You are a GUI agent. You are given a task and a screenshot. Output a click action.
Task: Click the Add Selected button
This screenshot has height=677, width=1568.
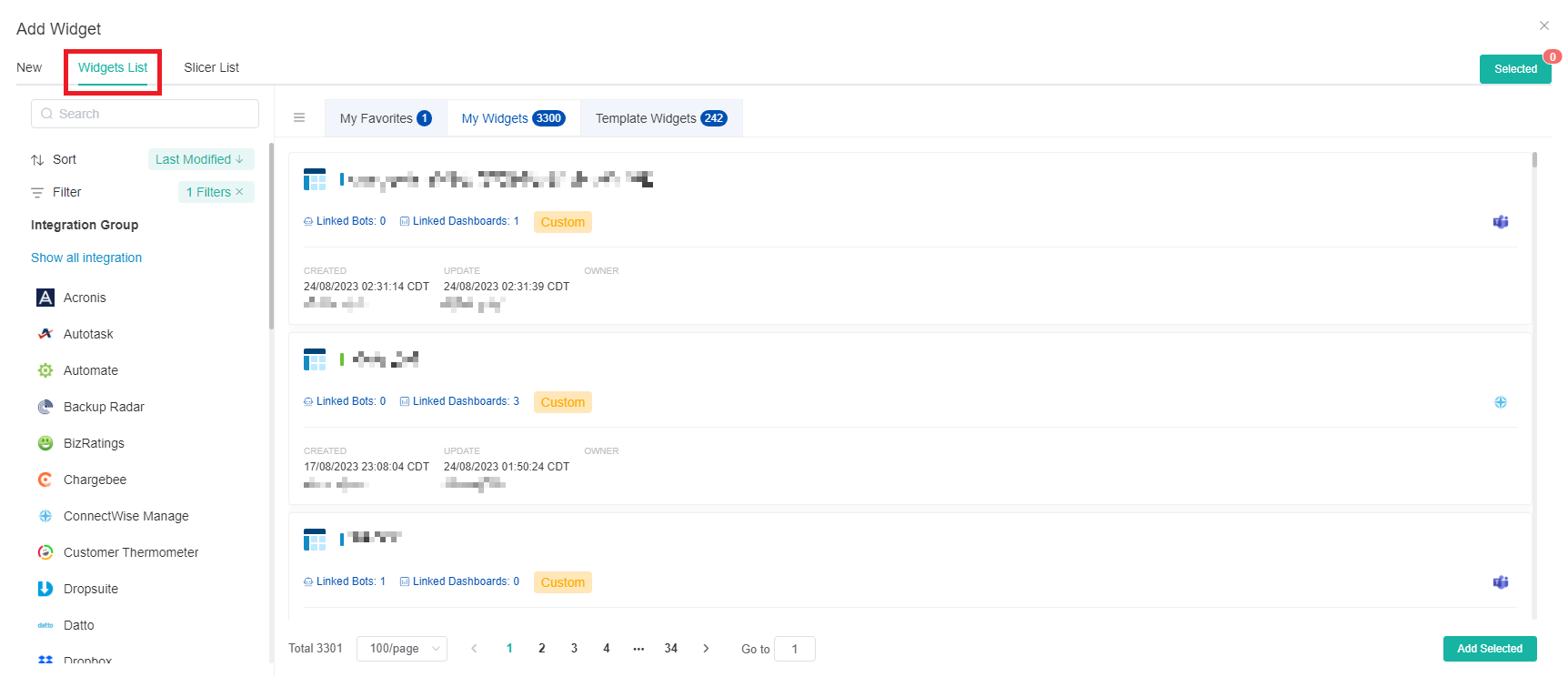tap(1490, 649)
